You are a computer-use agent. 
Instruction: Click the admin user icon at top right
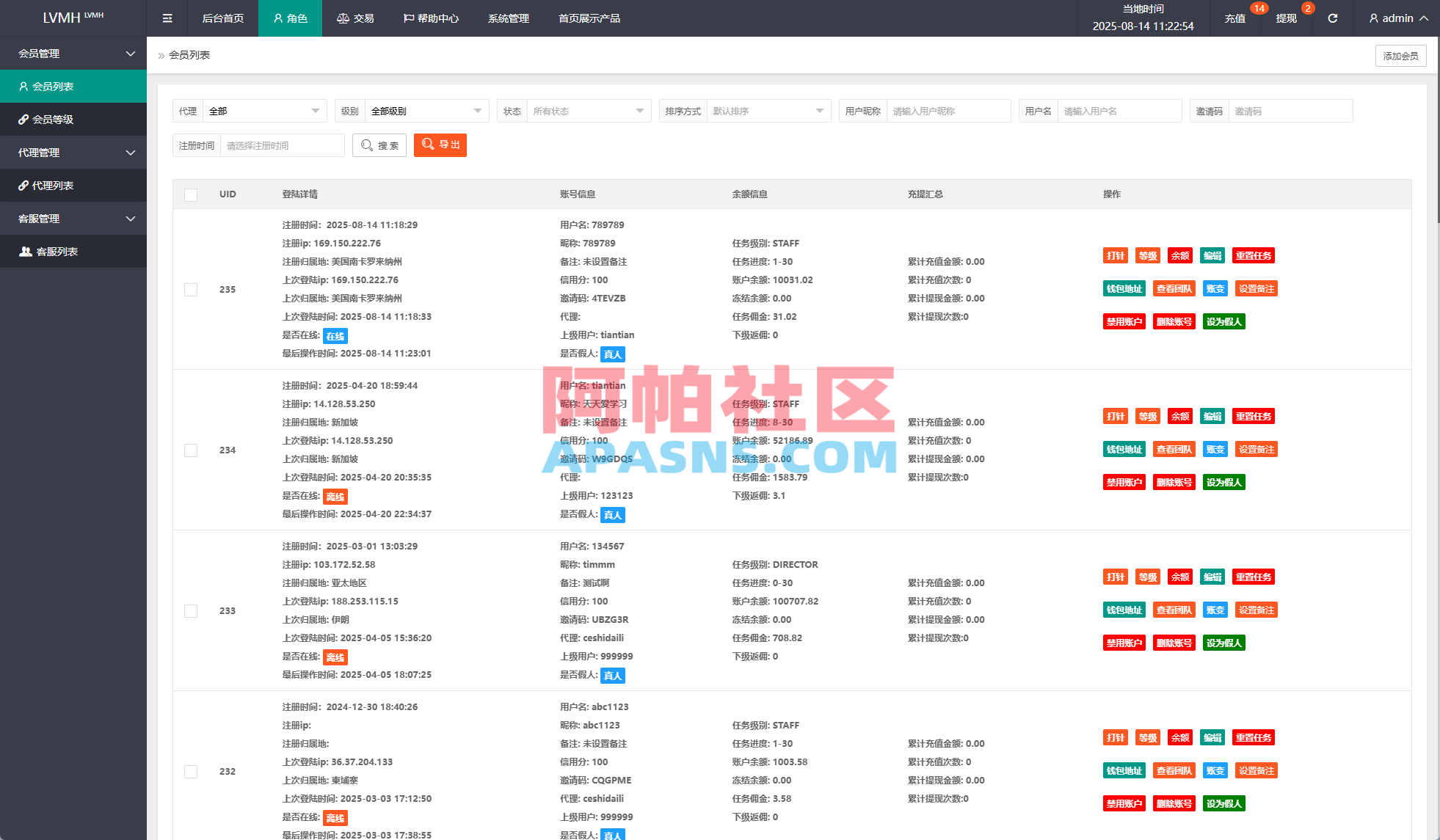click(x=1372, y=18)
